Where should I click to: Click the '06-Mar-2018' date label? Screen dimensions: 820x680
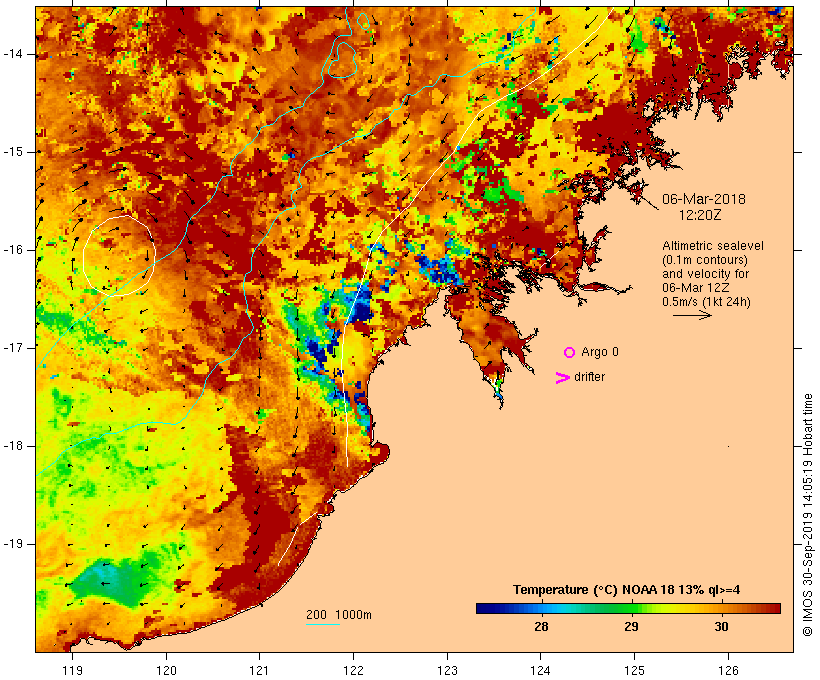click(x=703, y=199)
